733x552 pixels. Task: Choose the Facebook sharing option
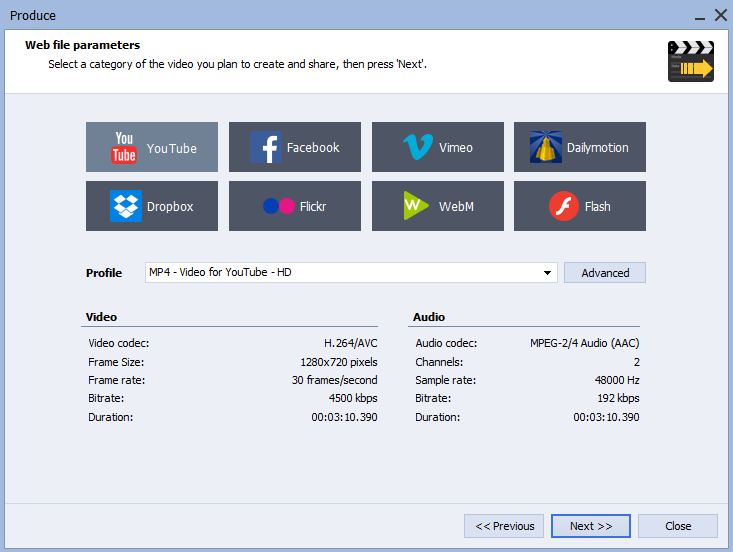(294, 148)
